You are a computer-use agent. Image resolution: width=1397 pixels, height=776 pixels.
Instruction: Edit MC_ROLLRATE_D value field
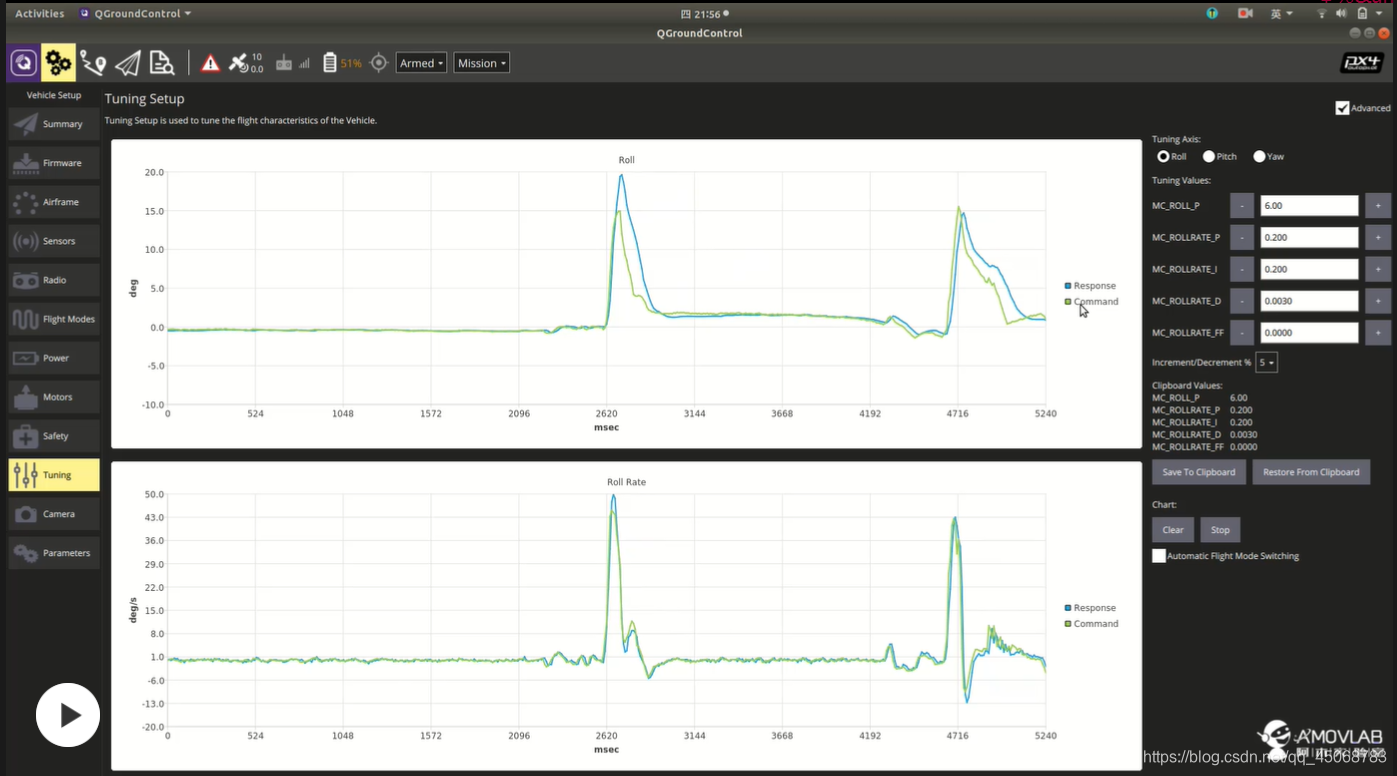pyautogui.click(x=1309, y=301)
